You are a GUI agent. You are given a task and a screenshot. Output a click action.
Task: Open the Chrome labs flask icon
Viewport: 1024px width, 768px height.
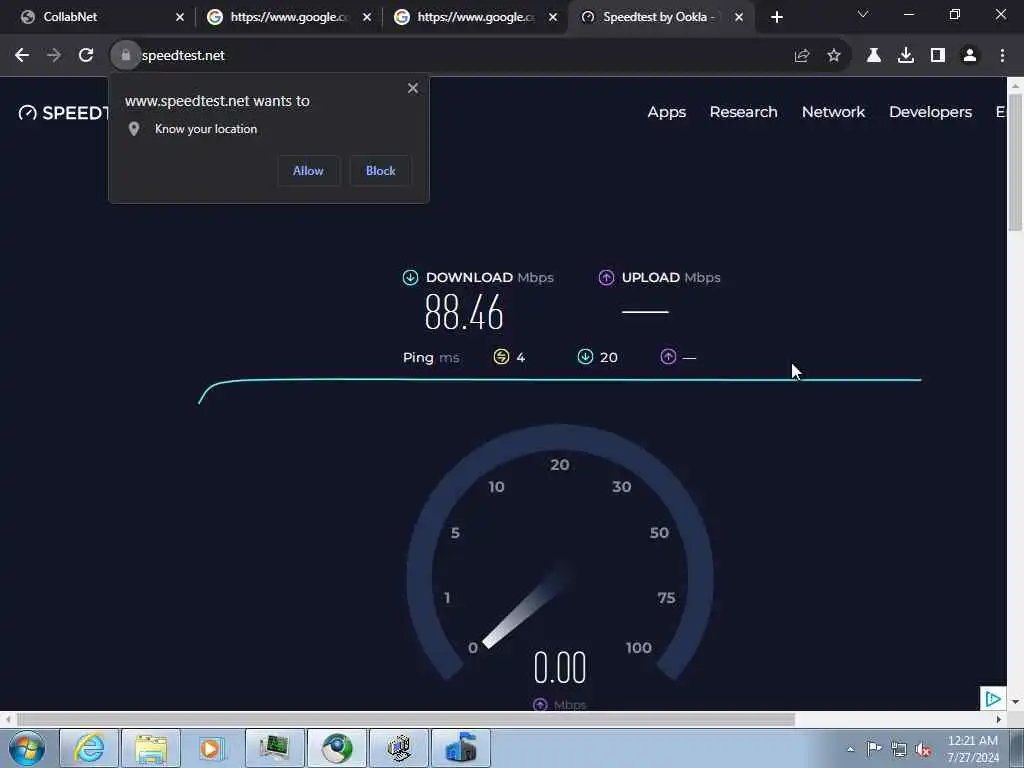[x=873, y=56]
